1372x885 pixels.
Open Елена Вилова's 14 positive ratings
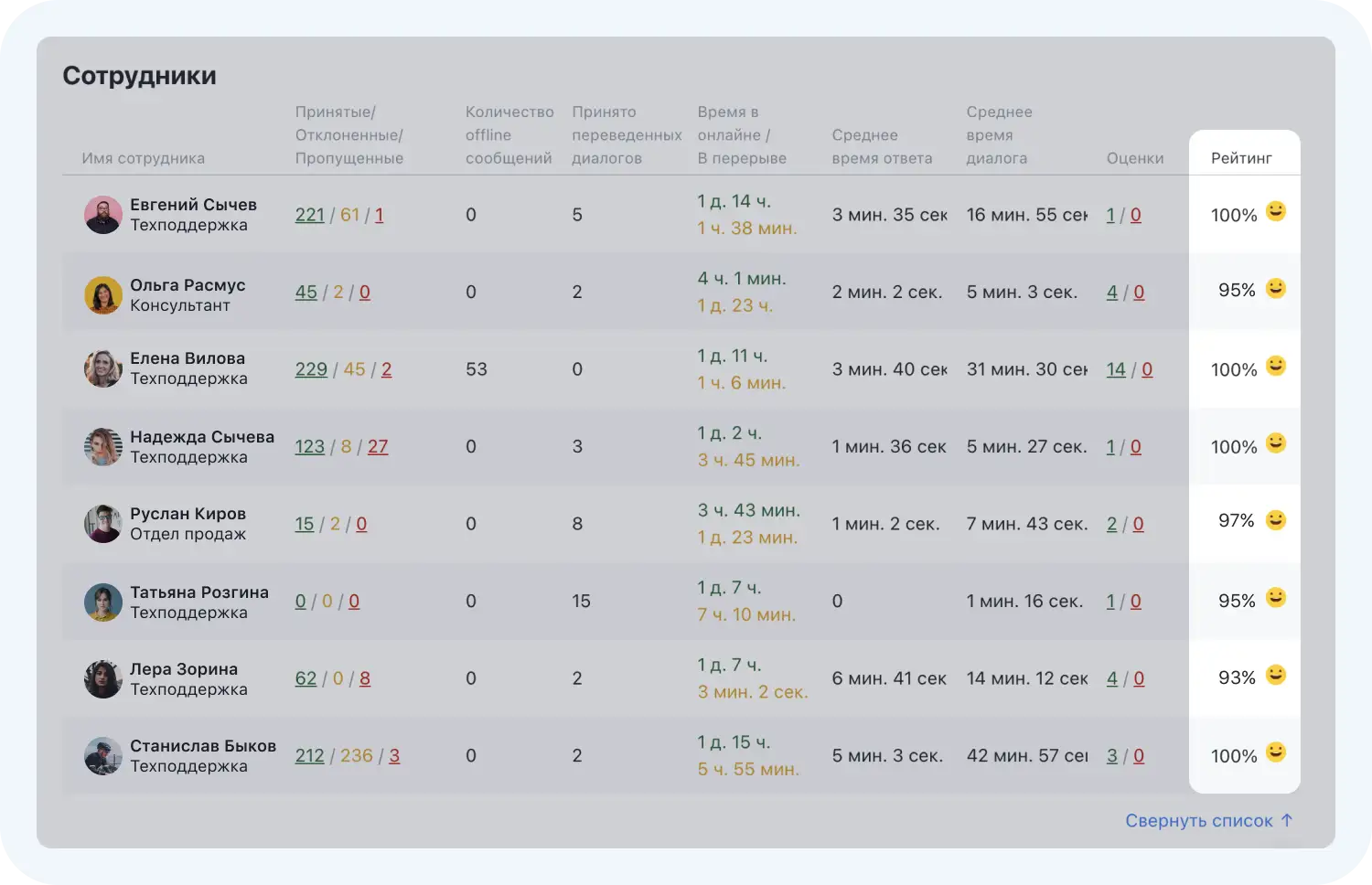(1116, 369)
